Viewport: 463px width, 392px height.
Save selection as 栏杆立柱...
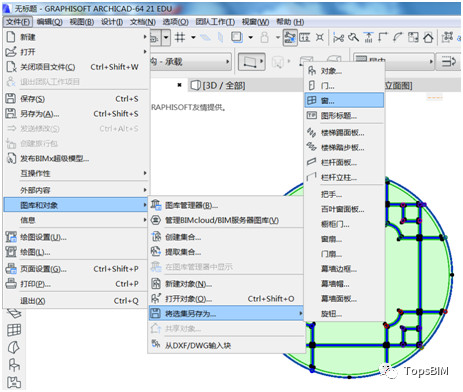coord(344,177)
